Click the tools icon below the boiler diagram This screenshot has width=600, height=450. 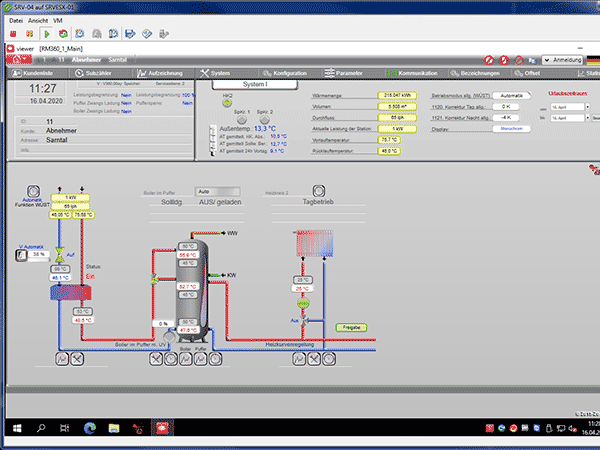(155, 359)
